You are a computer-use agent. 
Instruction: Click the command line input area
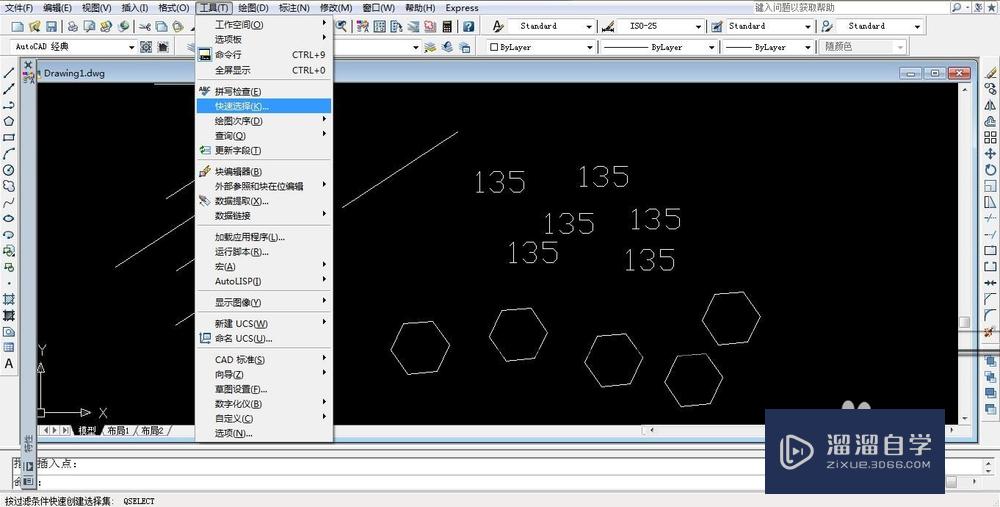click(491, 482)
